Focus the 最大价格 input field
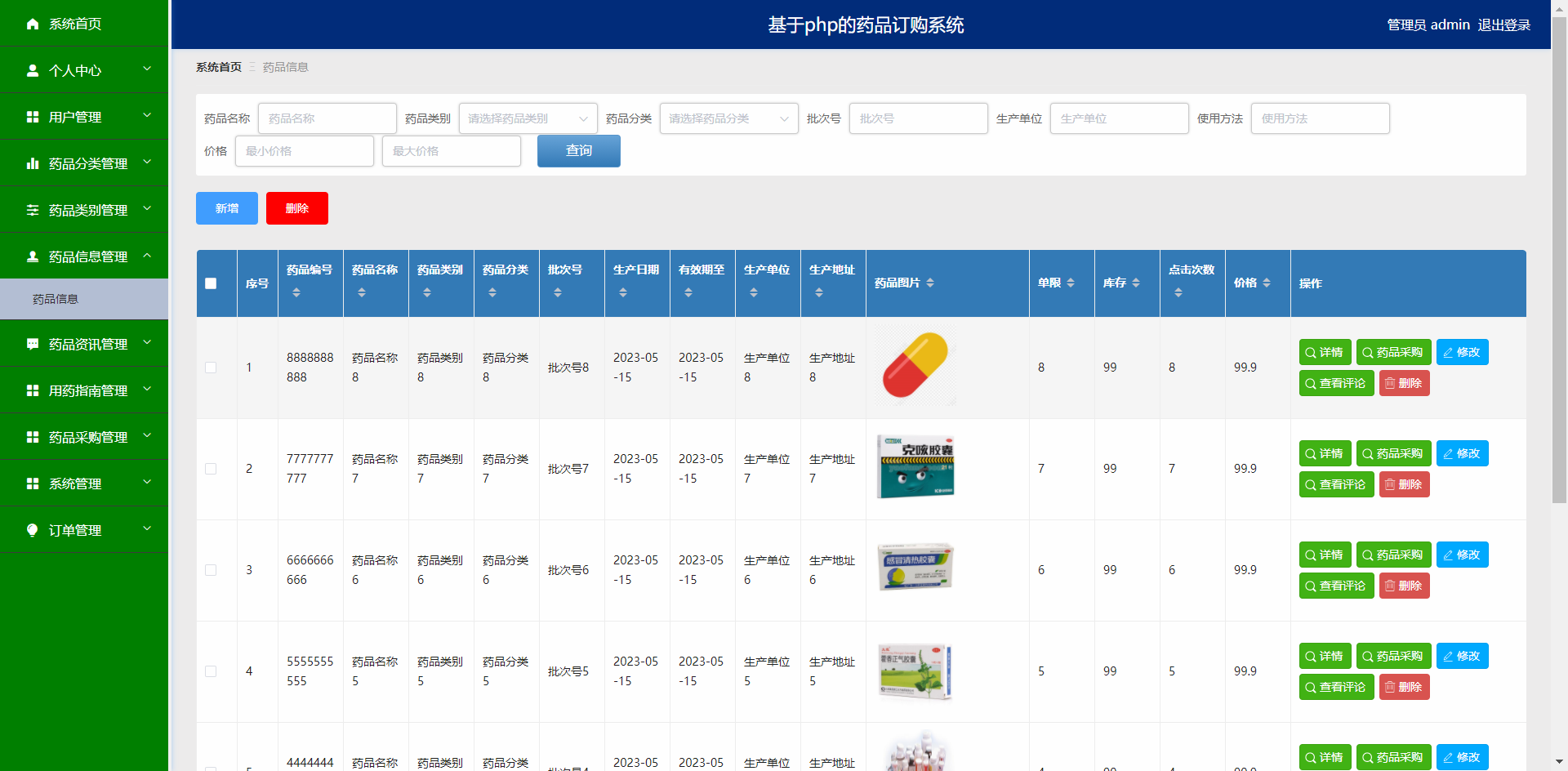This screenshot has width=1568, height=771. pos(451,151)
